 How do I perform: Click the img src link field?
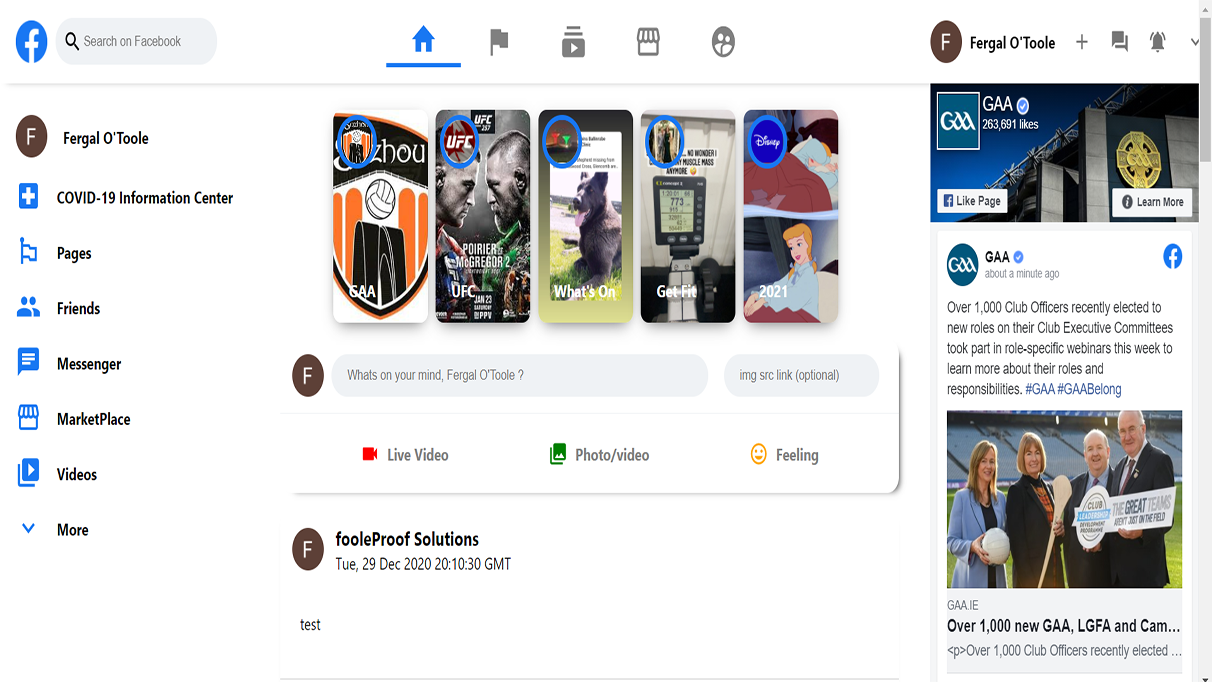[x=801, y=375]
